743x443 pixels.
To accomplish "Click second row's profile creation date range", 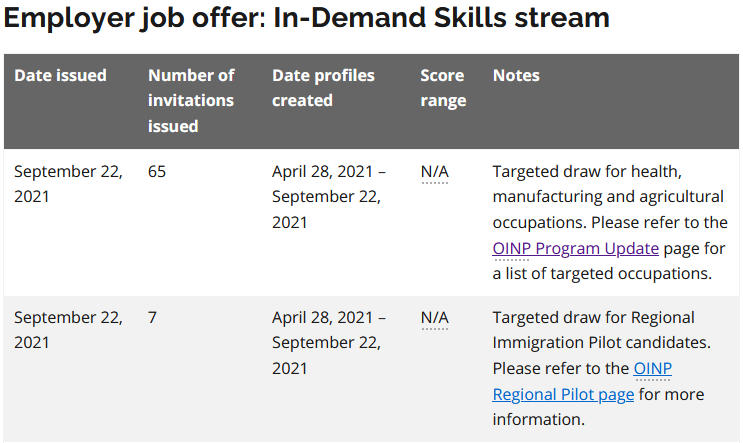I will click(329, 343).
